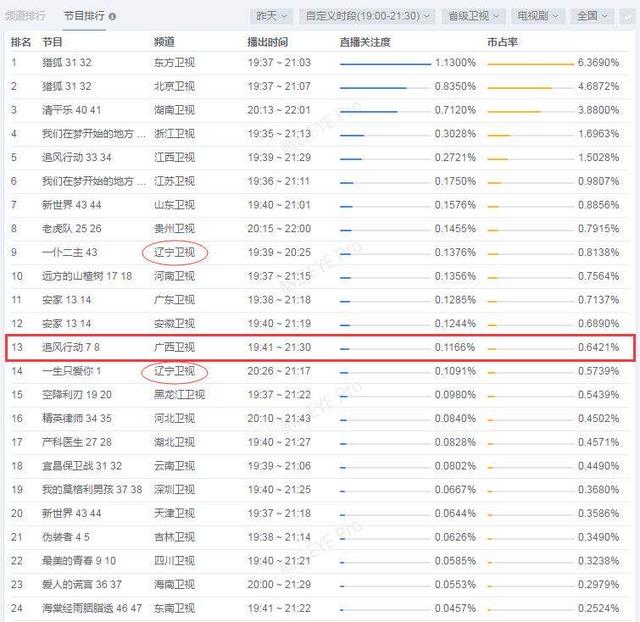The height and width of the screenshot is (622, 640).
Task: Sort by 市占率 column header
Action: coord(502,42)
